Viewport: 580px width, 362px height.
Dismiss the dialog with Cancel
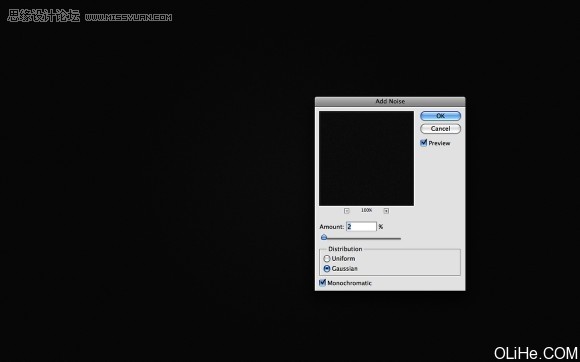440,129
